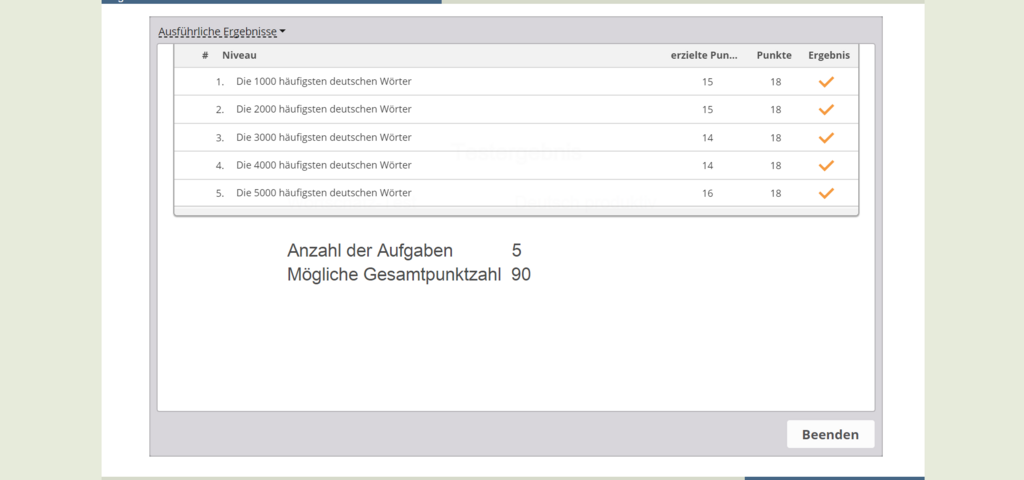Click the # column header

click(205, 56)
